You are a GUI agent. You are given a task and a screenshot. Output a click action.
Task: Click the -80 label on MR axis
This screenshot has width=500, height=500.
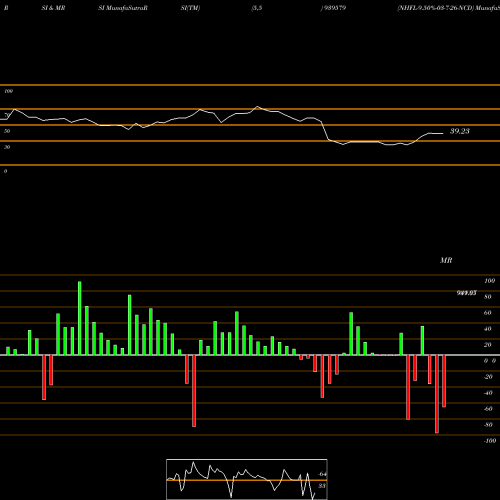[488, 425]
